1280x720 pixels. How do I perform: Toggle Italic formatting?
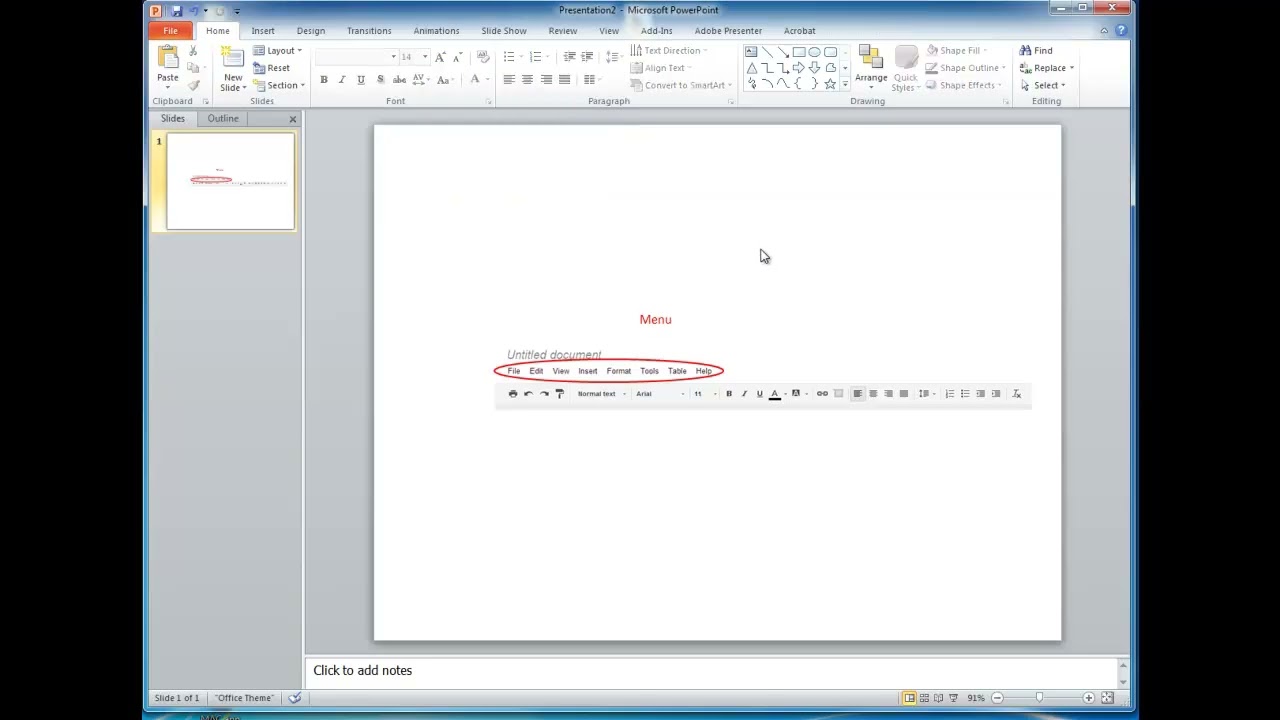[x=342, y=80]
